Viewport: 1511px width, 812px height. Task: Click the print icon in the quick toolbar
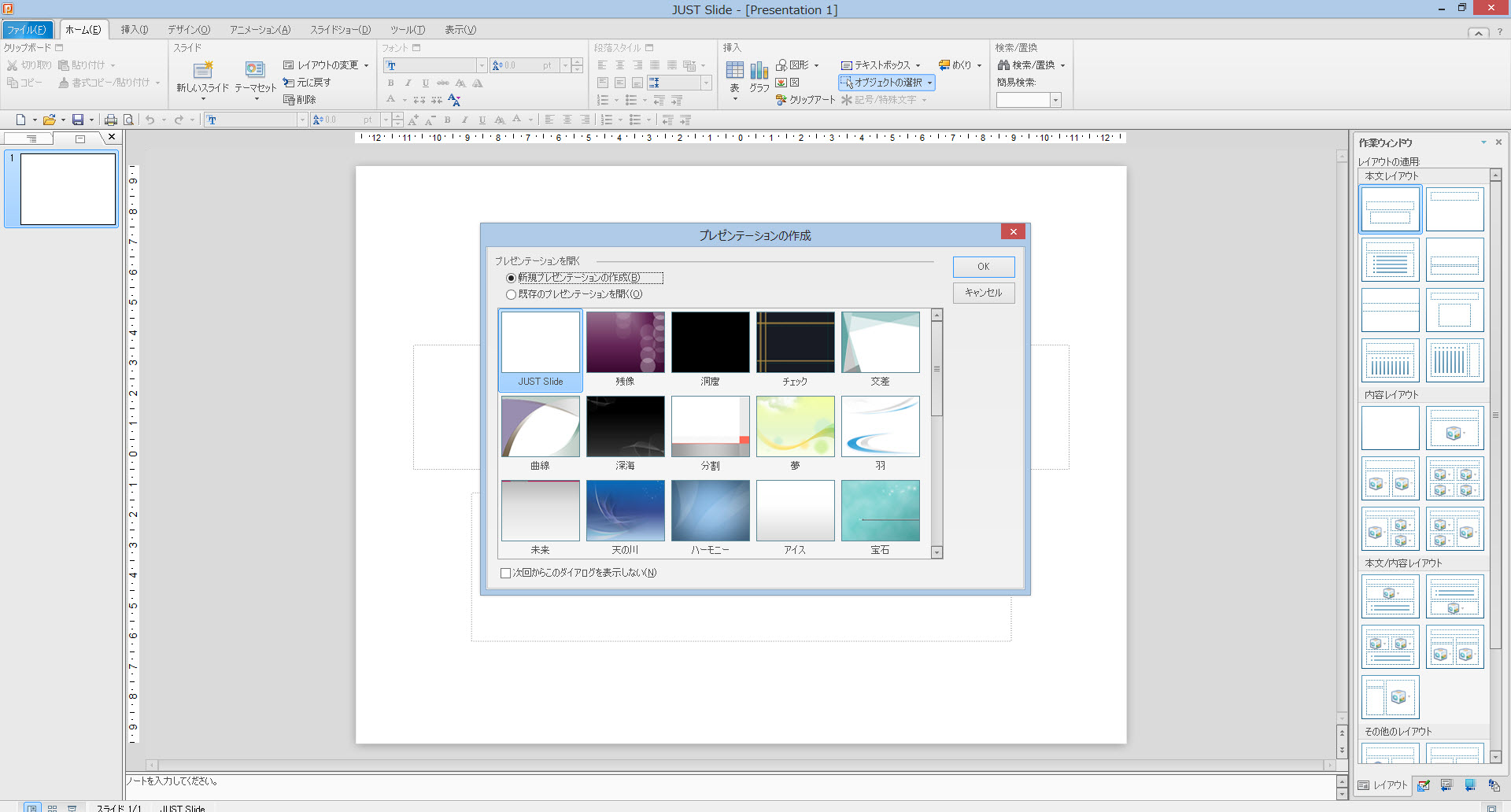(x=111, y=120)
